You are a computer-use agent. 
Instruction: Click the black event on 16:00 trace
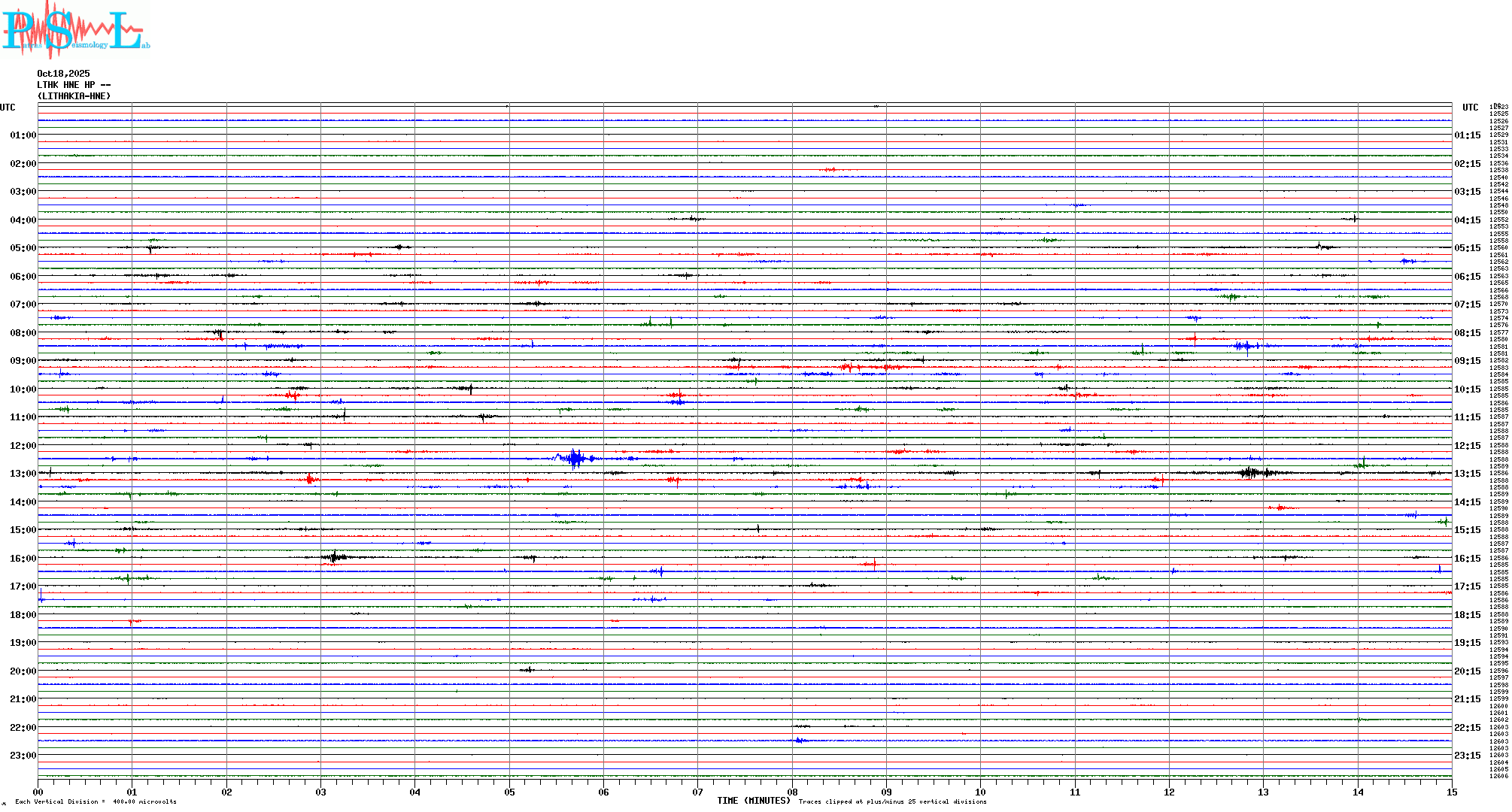[335, 557]
